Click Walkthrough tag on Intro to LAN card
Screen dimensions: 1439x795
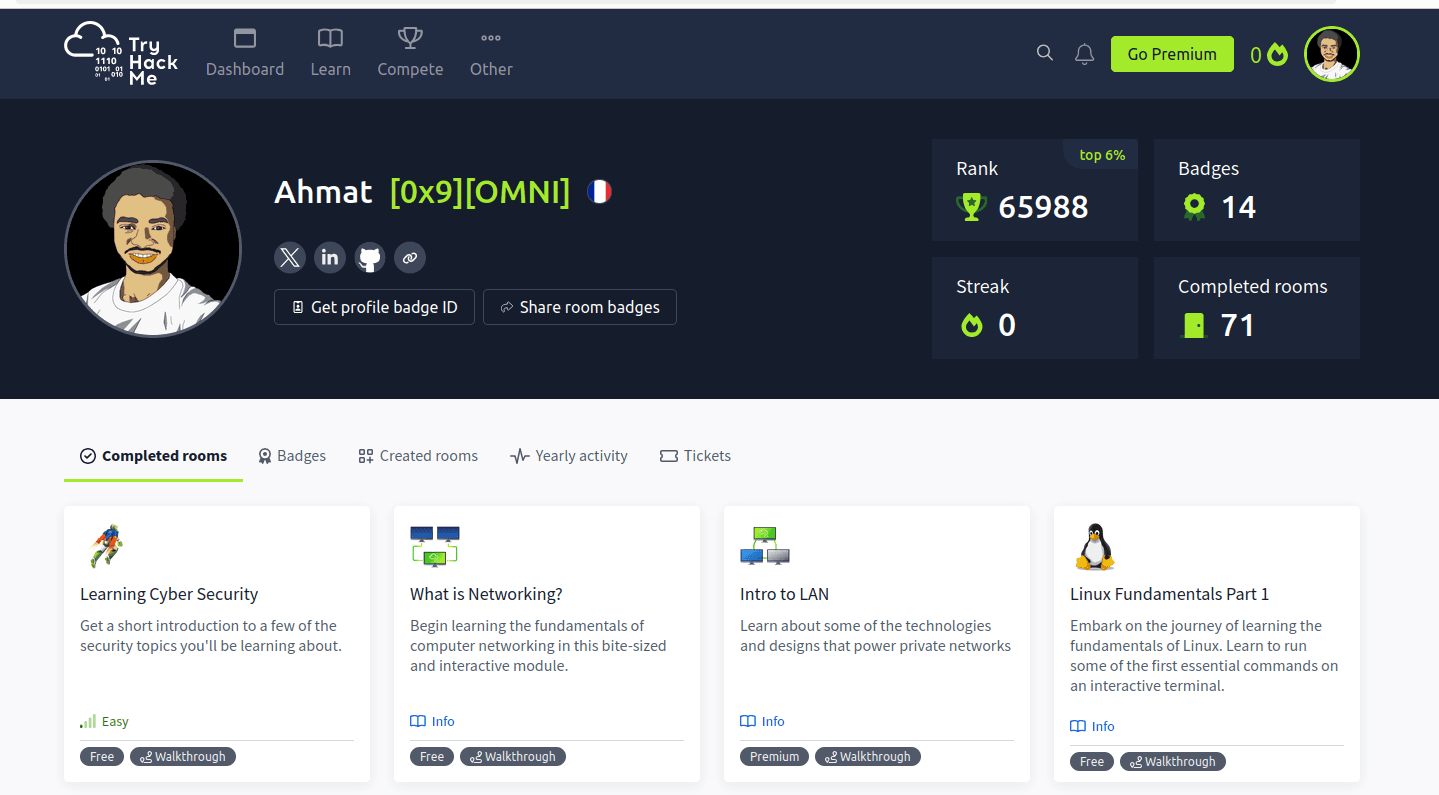(x=868, y=757)
